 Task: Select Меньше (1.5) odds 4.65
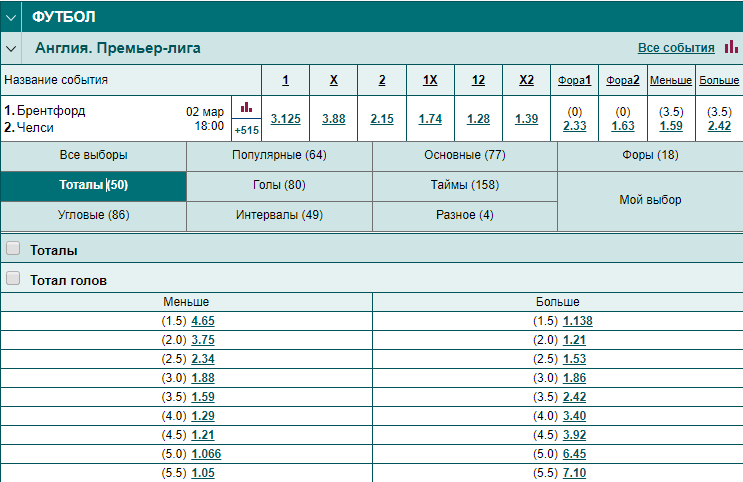tap(203, 321)
